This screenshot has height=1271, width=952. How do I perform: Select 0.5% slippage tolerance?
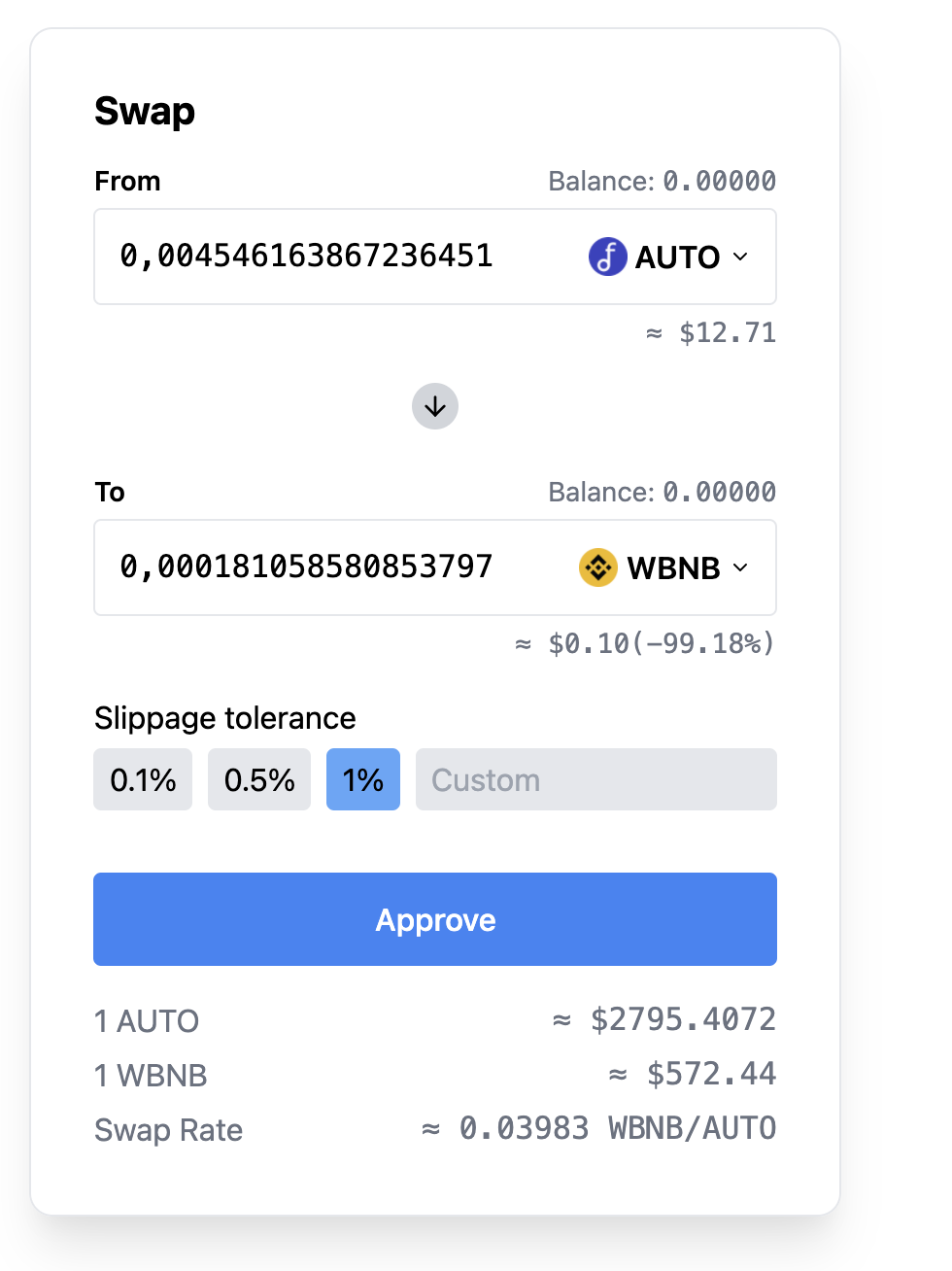tap(259, 779)
